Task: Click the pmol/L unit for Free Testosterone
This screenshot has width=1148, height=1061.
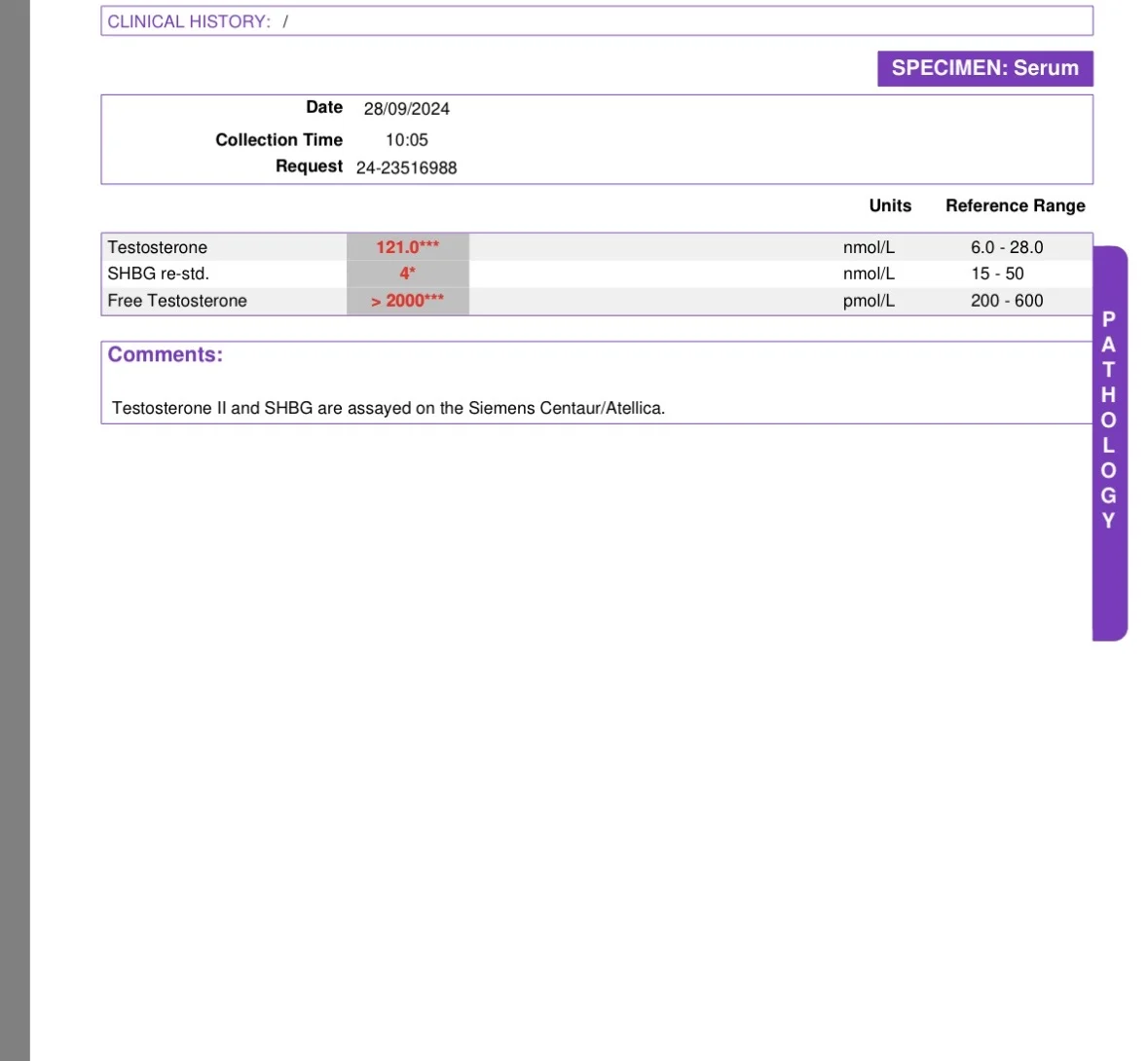Action: [869, 301]
